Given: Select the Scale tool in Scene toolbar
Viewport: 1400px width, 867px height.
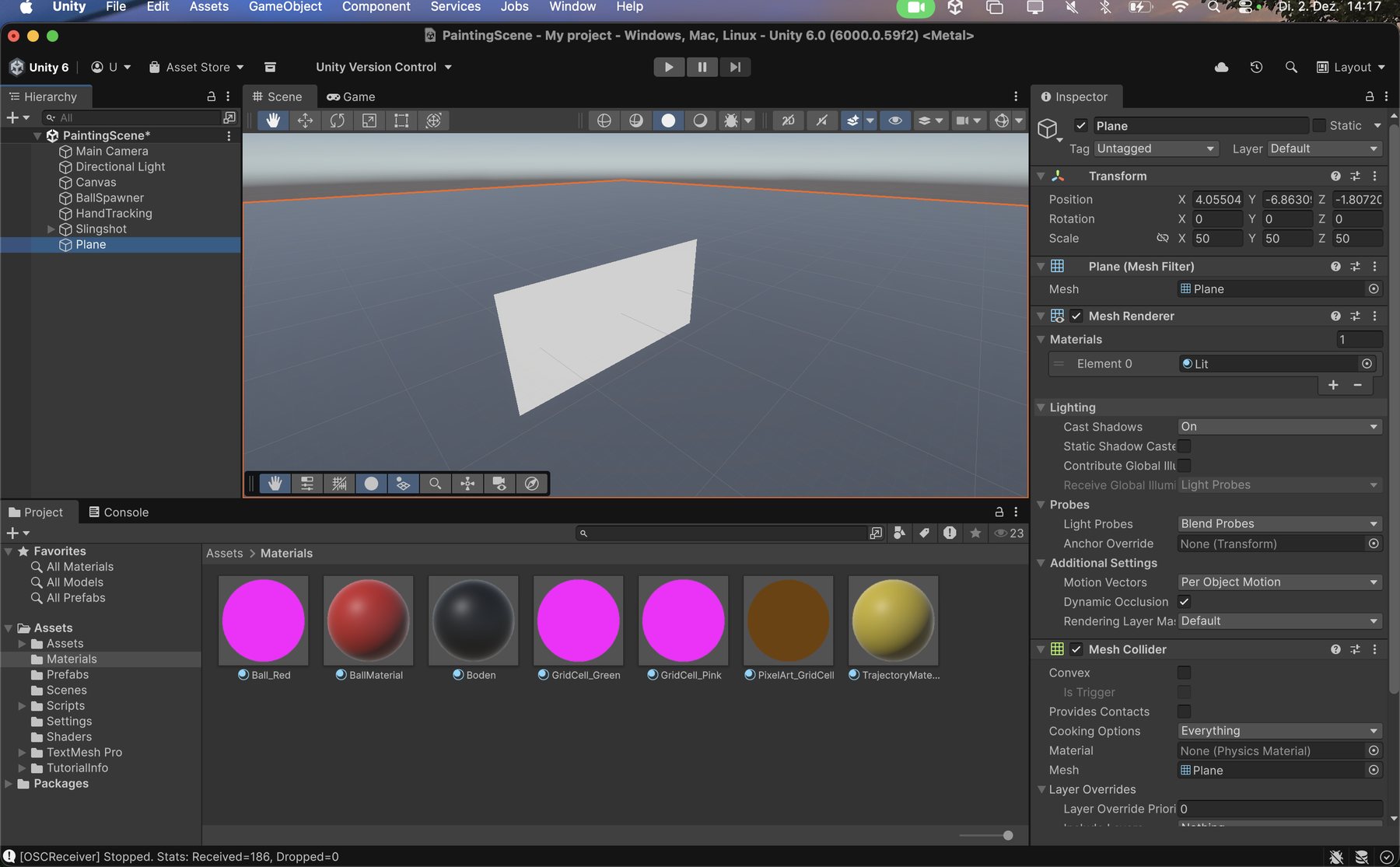Looking at the screenshot, I should 369,121.
